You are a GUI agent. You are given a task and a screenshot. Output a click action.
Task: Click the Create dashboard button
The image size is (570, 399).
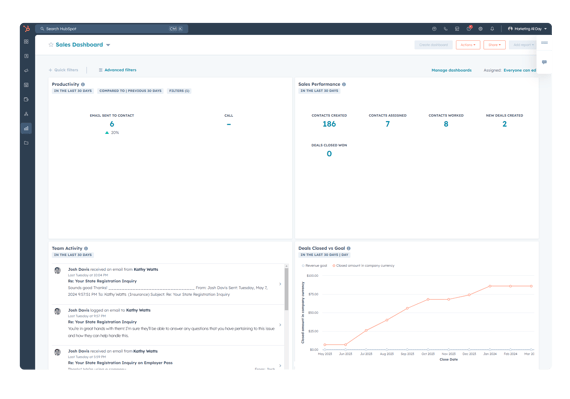[433, 45]
